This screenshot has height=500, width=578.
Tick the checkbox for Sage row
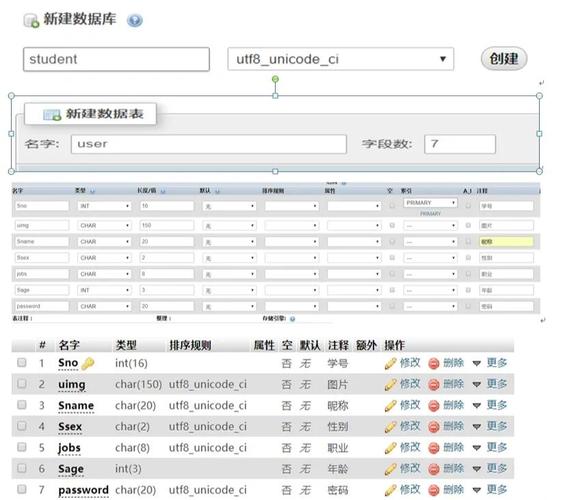point(22,468)
